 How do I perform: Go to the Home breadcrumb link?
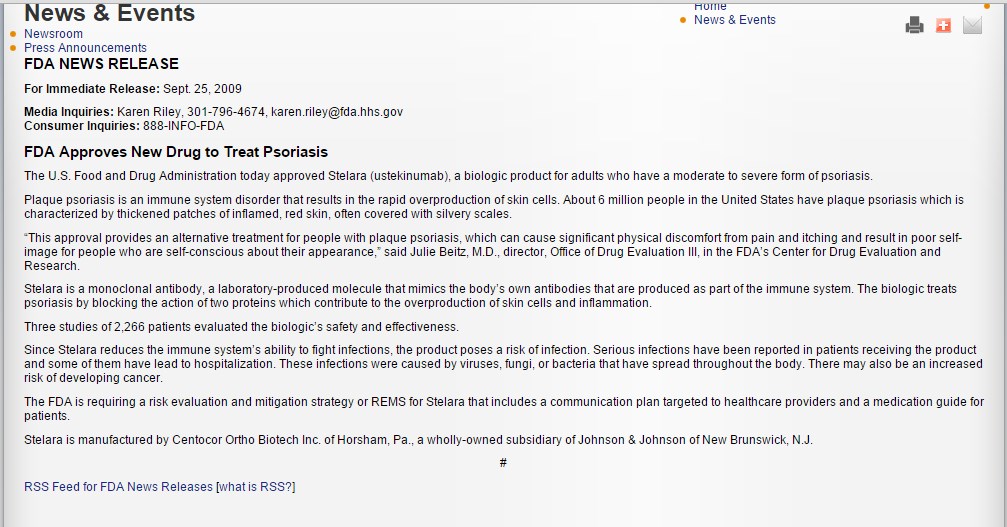710,6
